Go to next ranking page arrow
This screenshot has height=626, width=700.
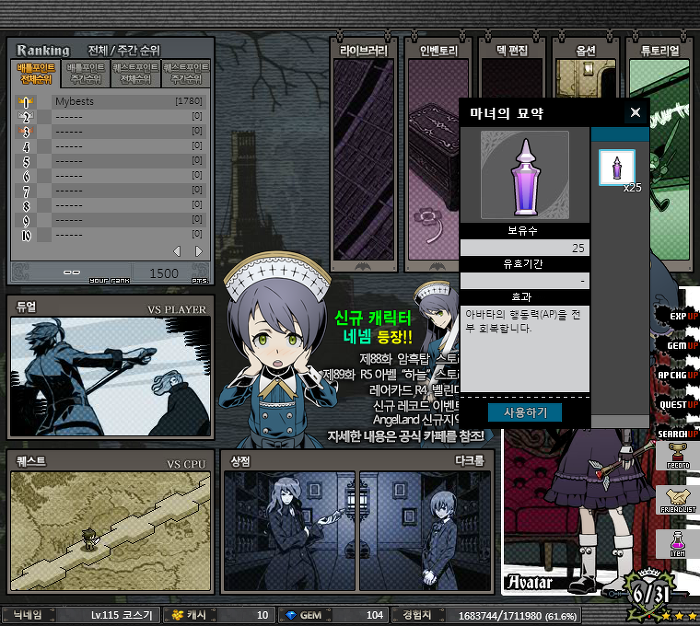click(199, 251)
